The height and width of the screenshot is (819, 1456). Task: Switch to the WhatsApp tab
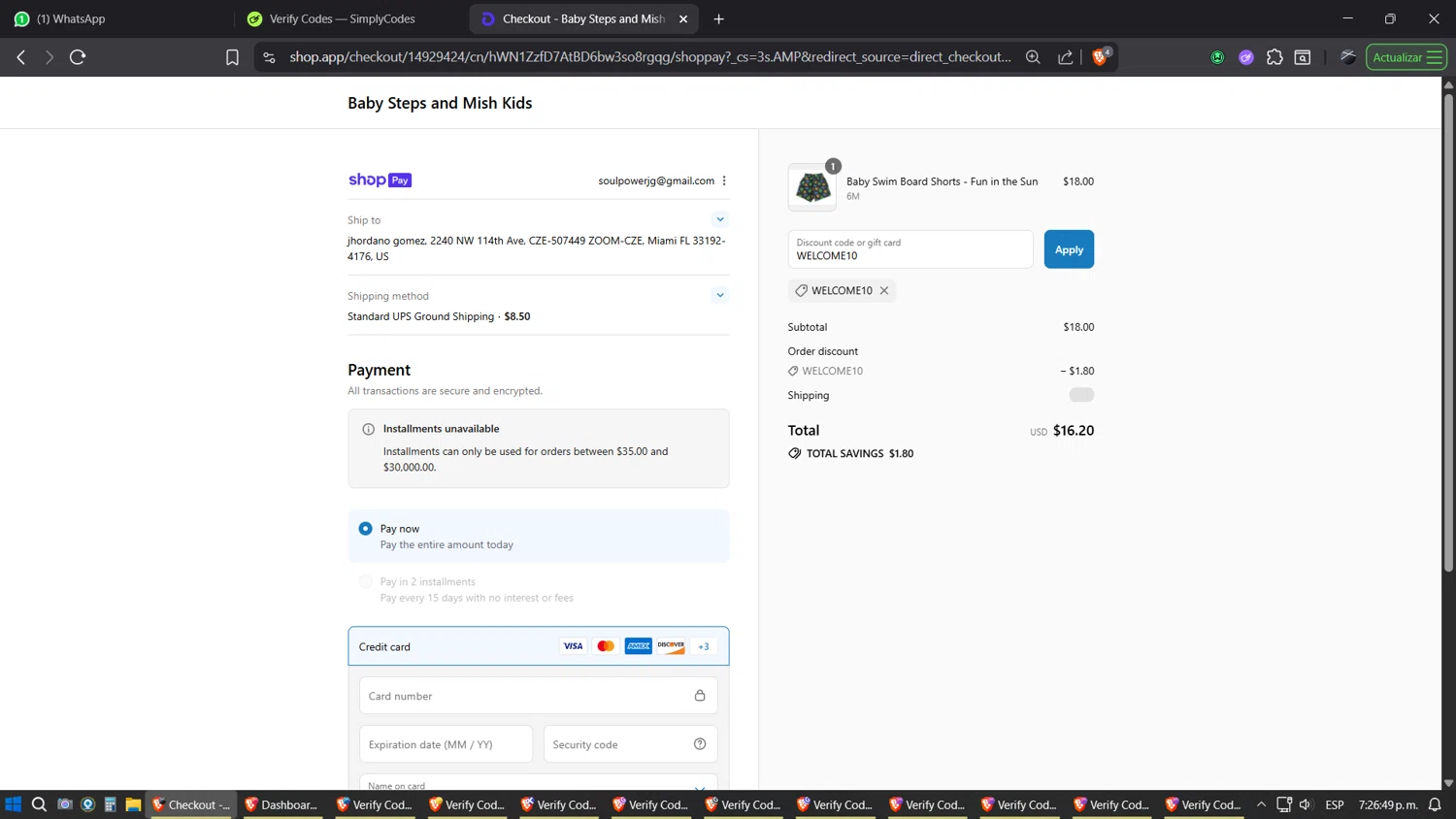(115, 18)
